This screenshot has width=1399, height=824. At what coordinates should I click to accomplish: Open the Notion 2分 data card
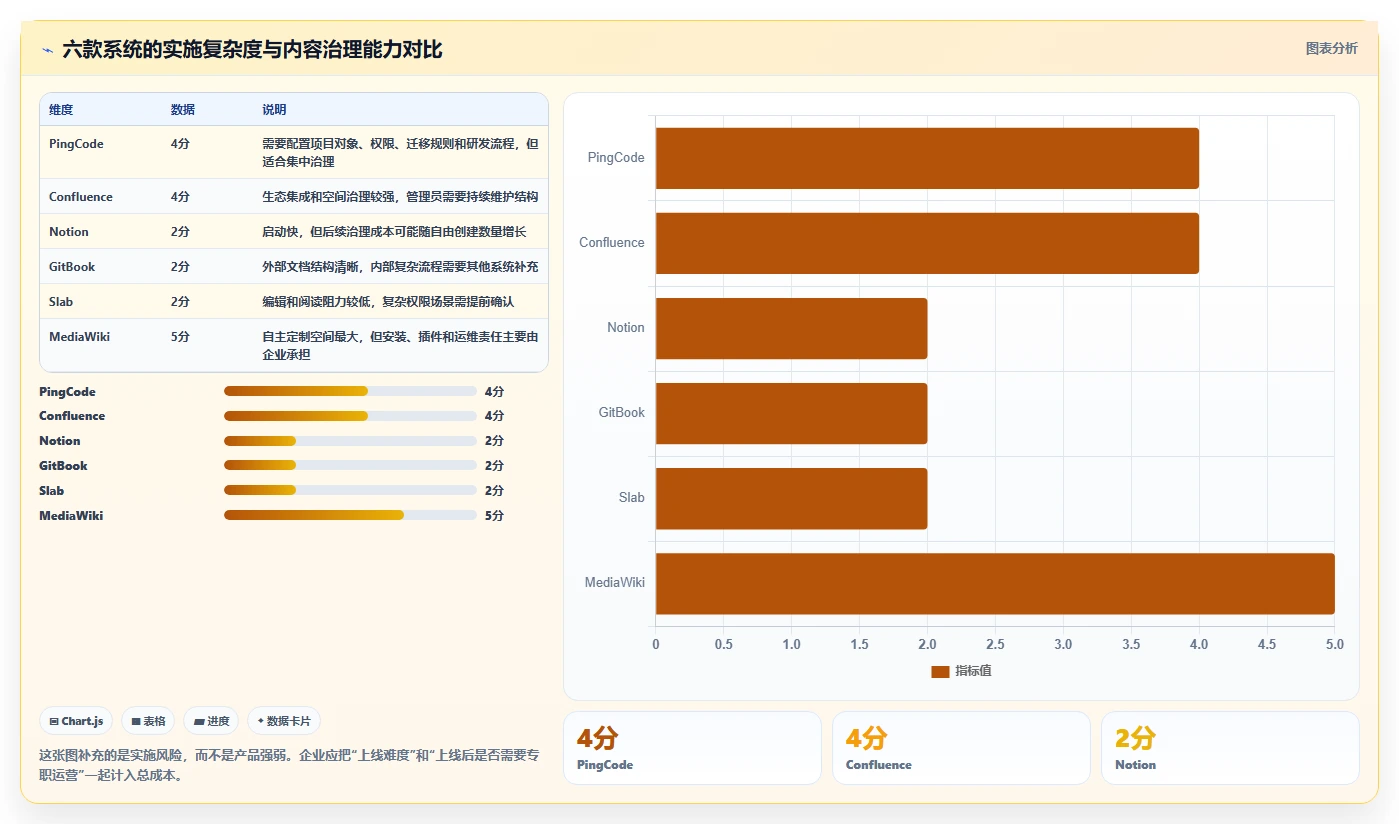(1230, 748)
